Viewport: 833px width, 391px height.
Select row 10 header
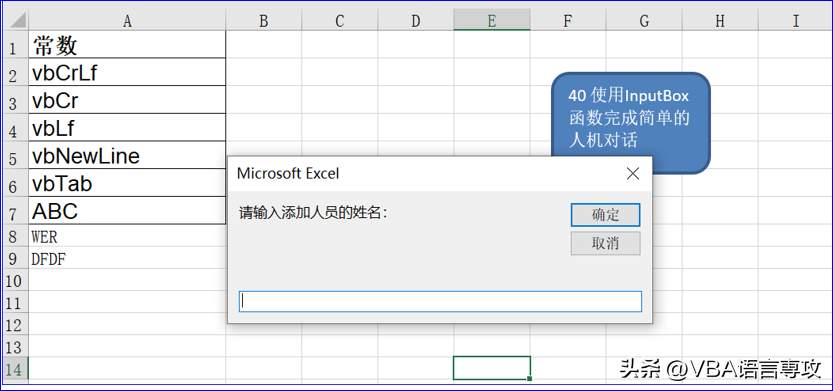coord(14,279)
